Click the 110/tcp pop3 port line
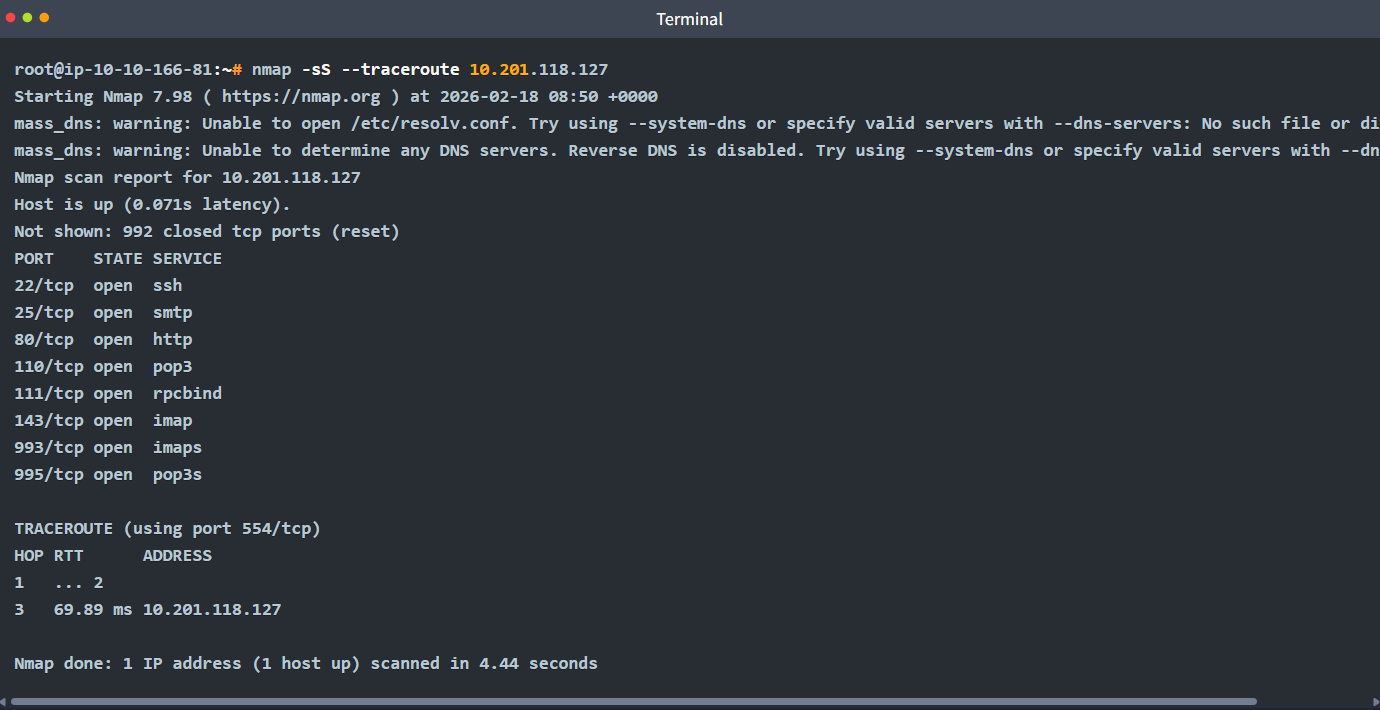1380x710 pixels. point(103,367)
